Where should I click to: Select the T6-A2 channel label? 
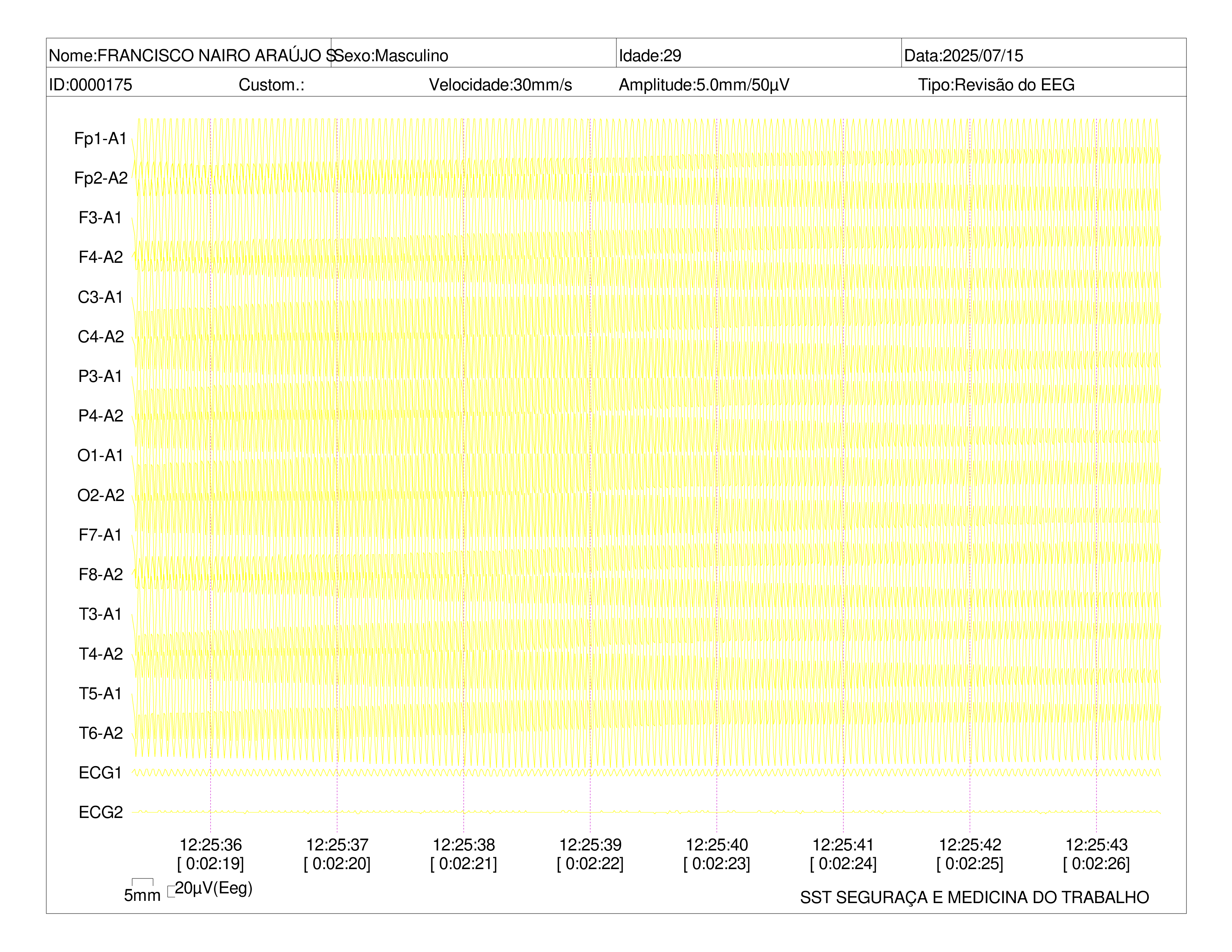coord(101,732)
